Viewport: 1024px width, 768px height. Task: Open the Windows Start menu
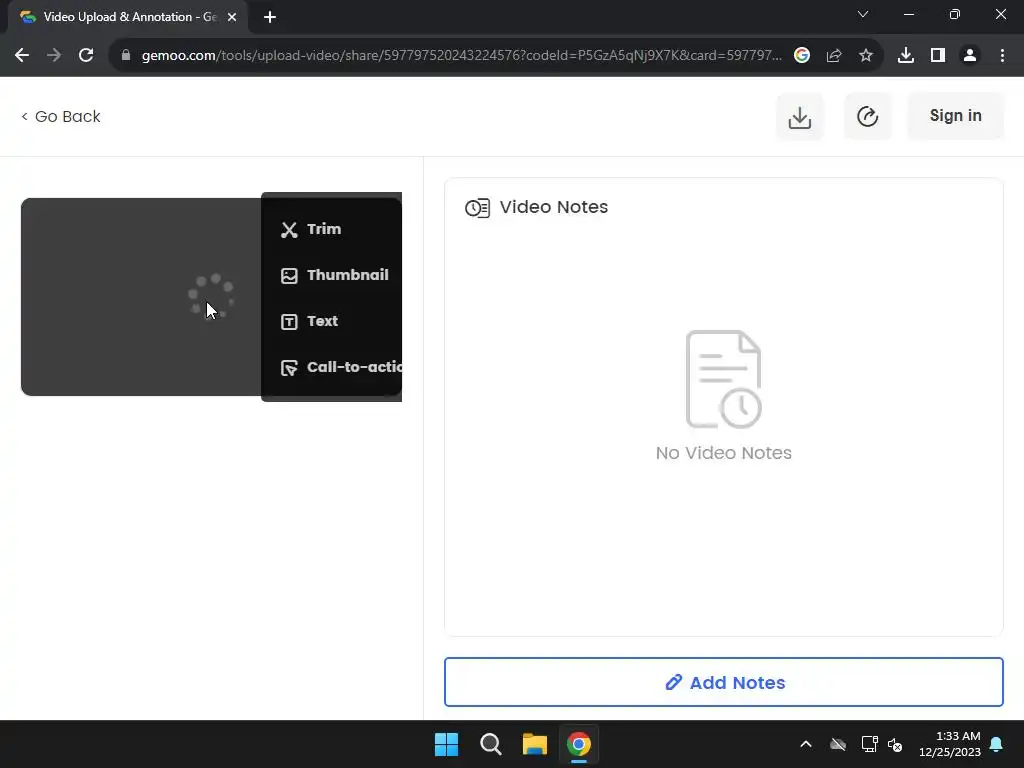pyautogui.click(x=447, y=744)
